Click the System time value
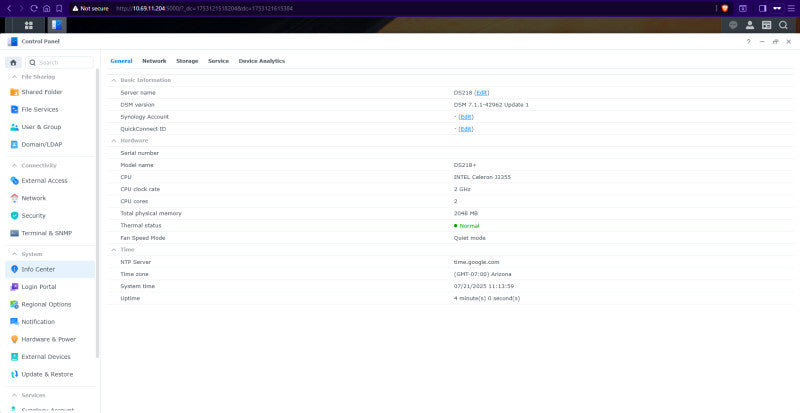Image resolution: width=800 pixels, height=413 pixels. tap(484, 286)
